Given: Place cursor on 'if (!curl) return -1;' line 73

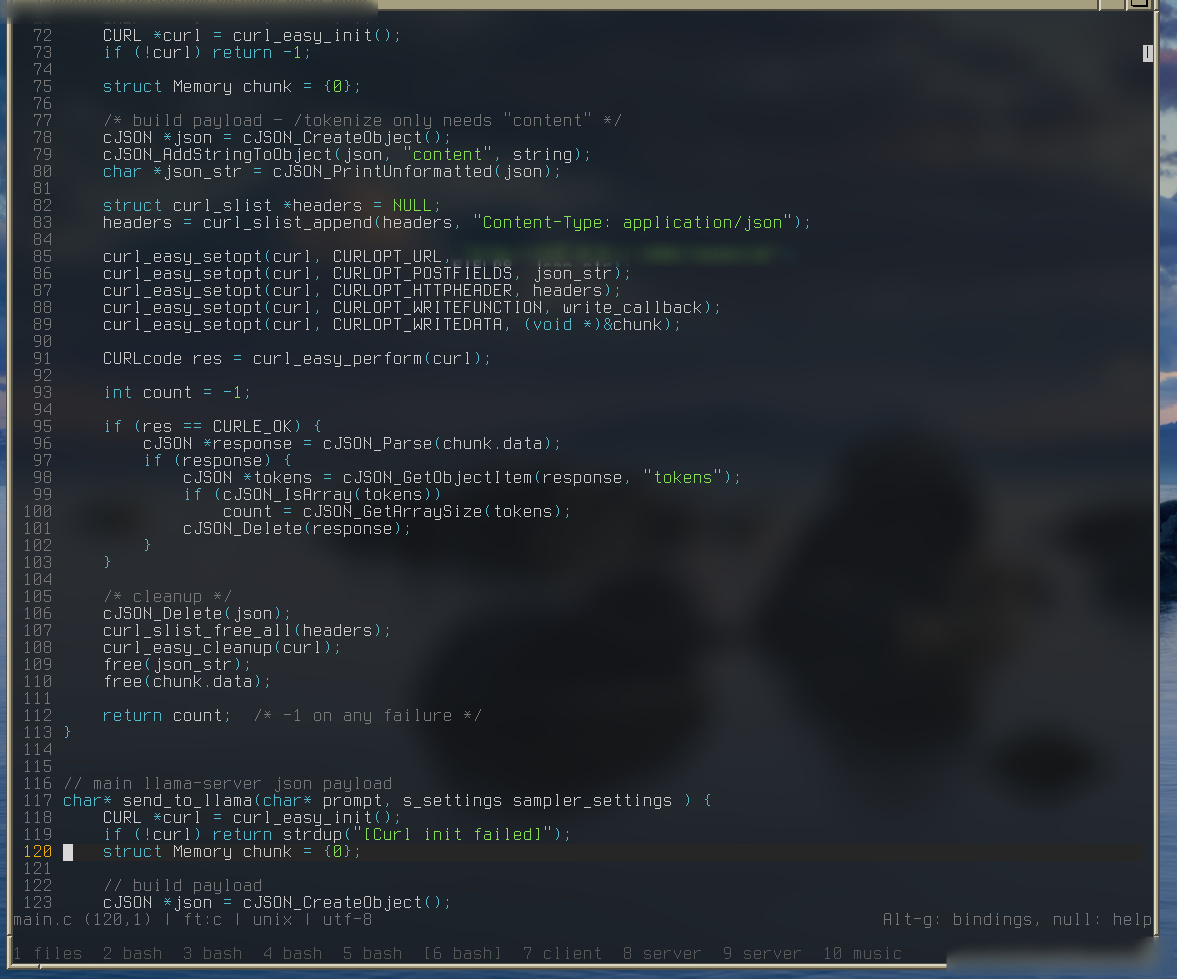Looking at the screenshot, I should coord(206,53).
